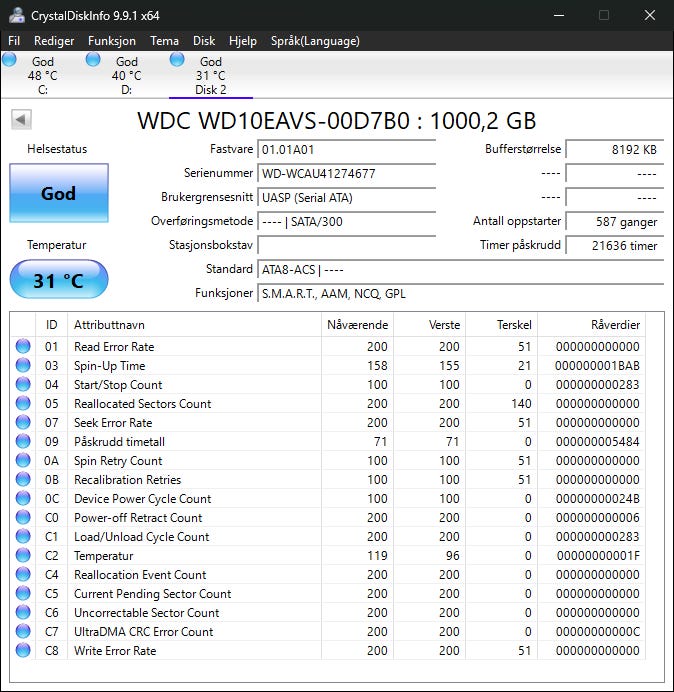
Task: Open the Språk(Language) menu
Action: (x=315, y=41)
